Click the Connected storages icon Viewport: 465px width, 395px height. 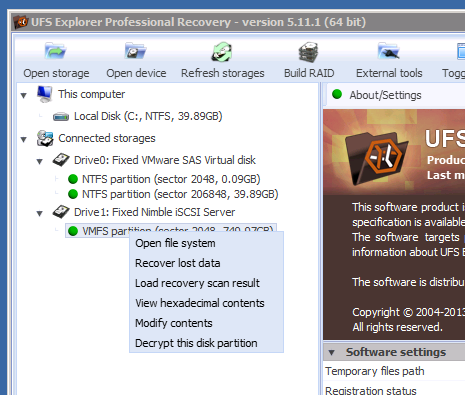click(x=45, y=138)
